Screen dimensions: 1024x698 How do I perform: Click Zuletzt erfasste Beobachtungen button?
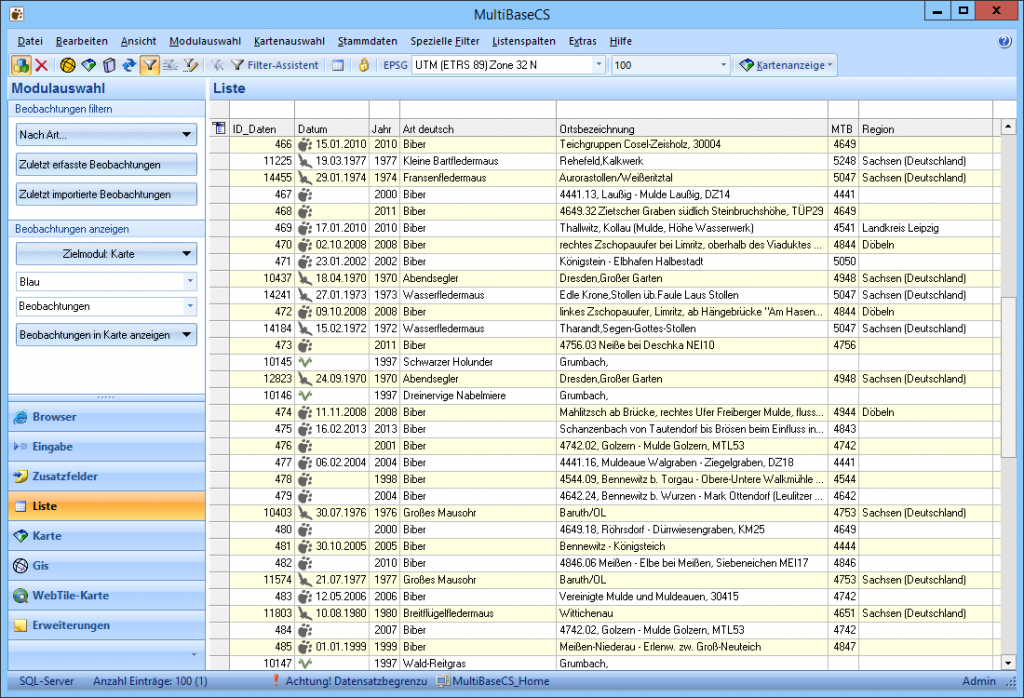click(x=106, y=165)
